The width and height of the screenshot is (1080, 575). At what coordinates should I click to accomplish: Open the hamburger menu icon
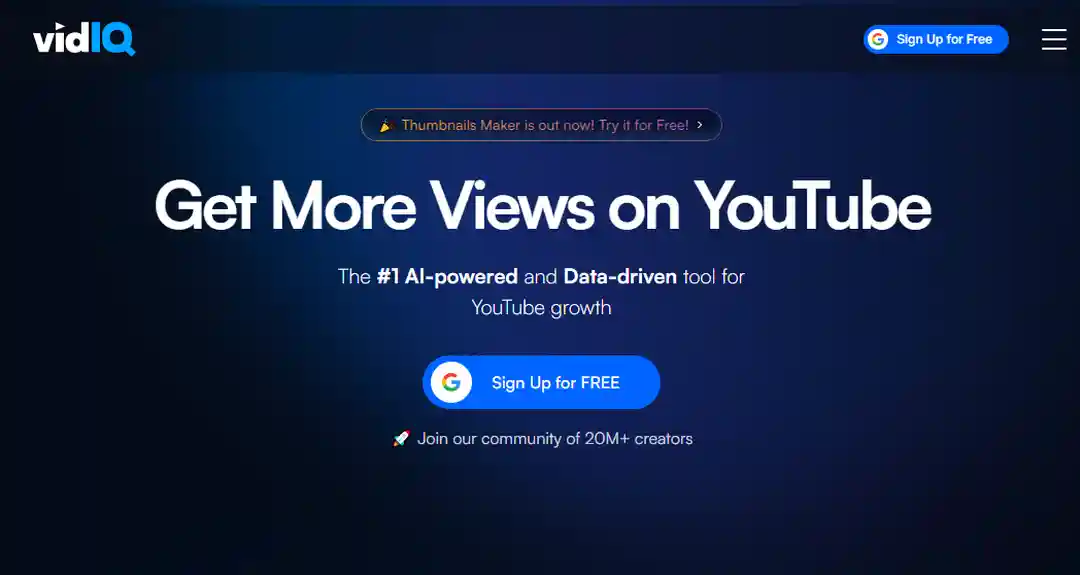(x=1054, y=39)
